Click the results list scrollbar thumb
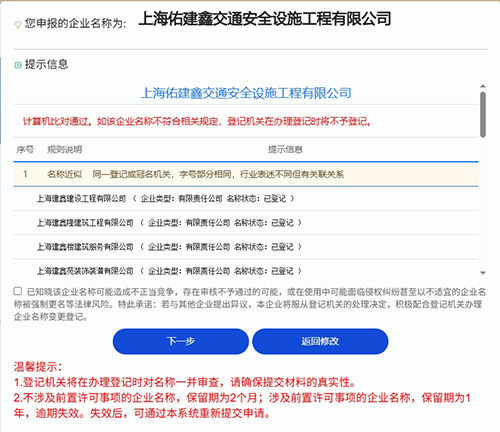The image size is (500, 432). point(483,115)
